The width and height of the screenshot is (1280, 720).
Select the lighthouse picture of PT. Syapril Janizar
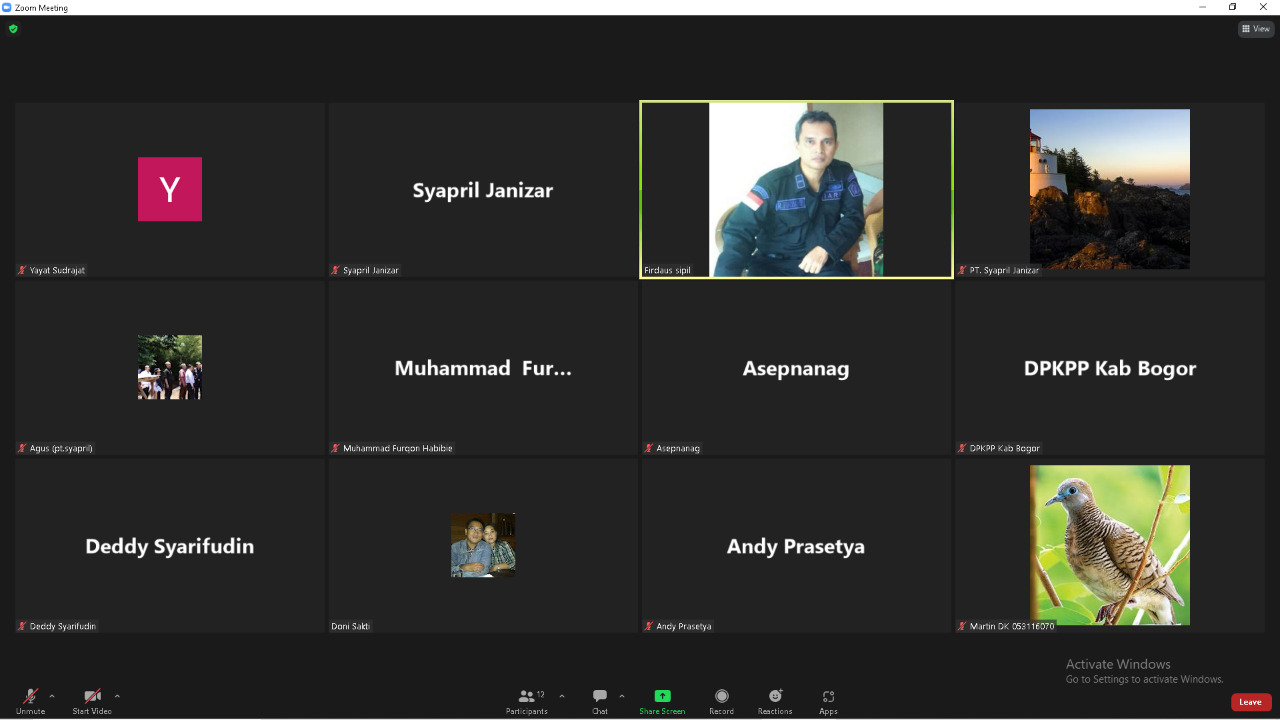coord(1110,189)
